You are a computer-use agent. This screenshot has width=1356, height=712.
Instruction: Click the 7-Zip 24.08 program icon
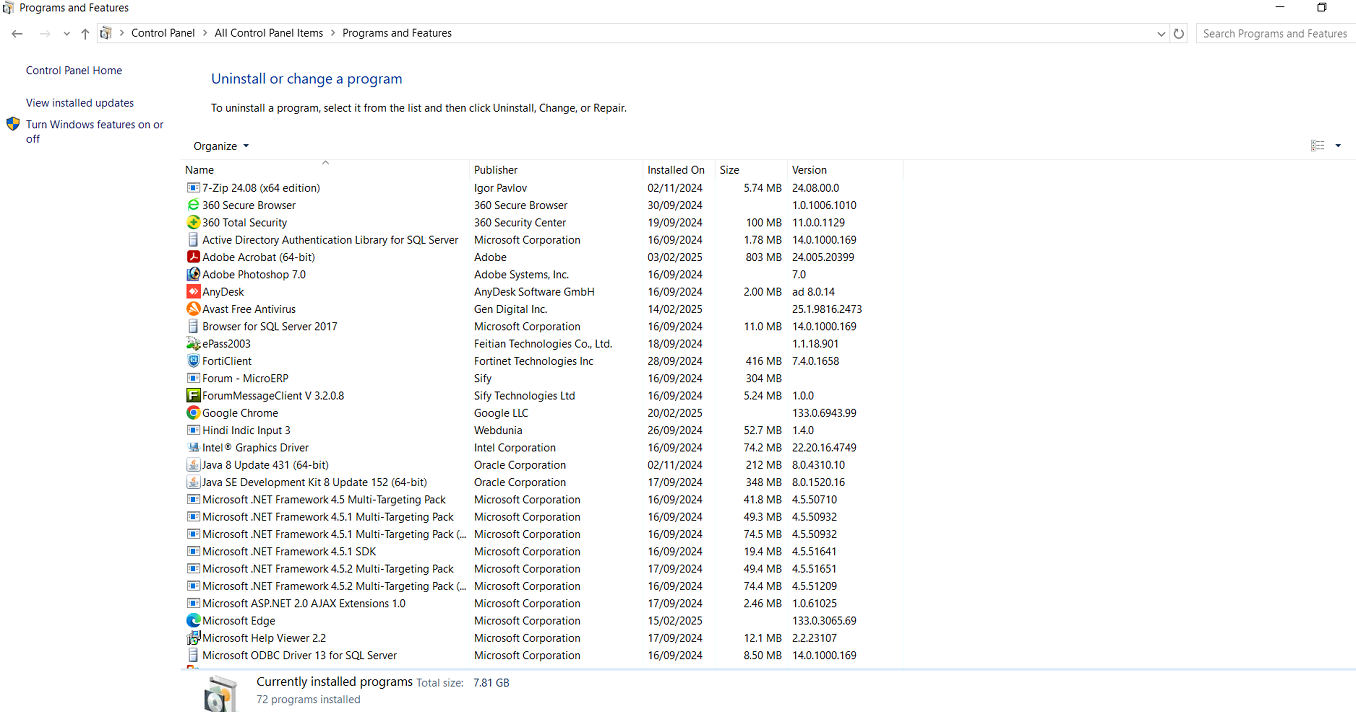193,188
